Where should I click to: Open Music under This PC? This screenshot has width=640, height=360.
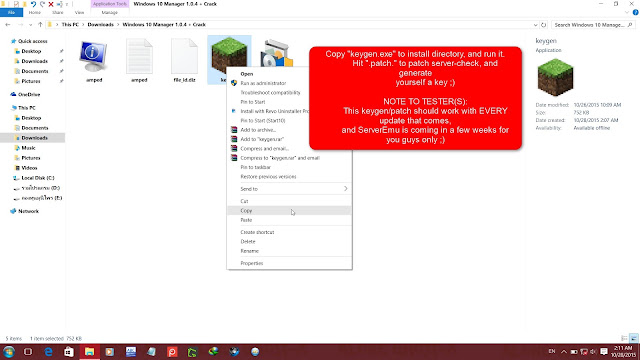click(28, 148)
